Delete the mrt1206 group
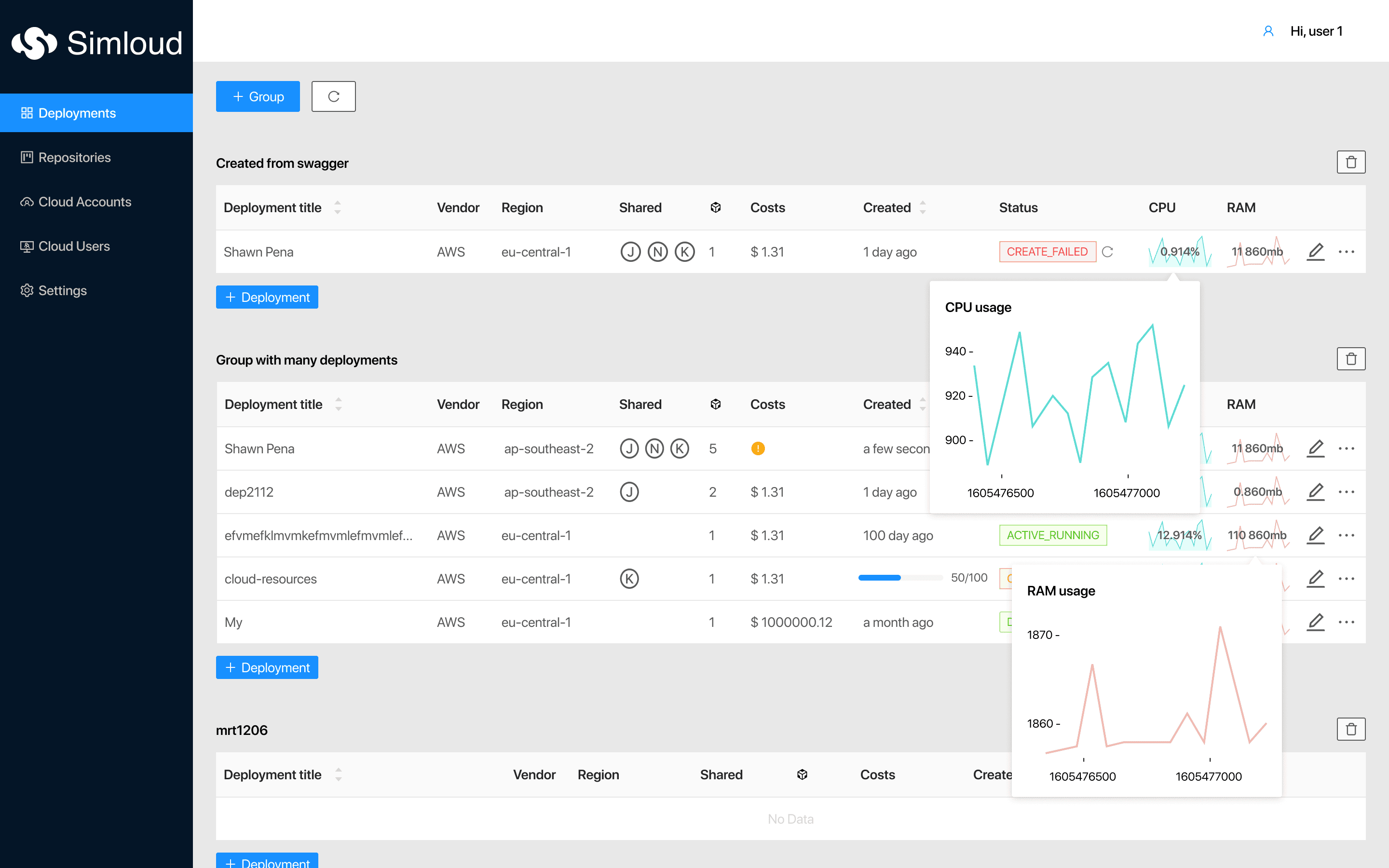This screenshot has width=1389, height=868. point(1351,729)
